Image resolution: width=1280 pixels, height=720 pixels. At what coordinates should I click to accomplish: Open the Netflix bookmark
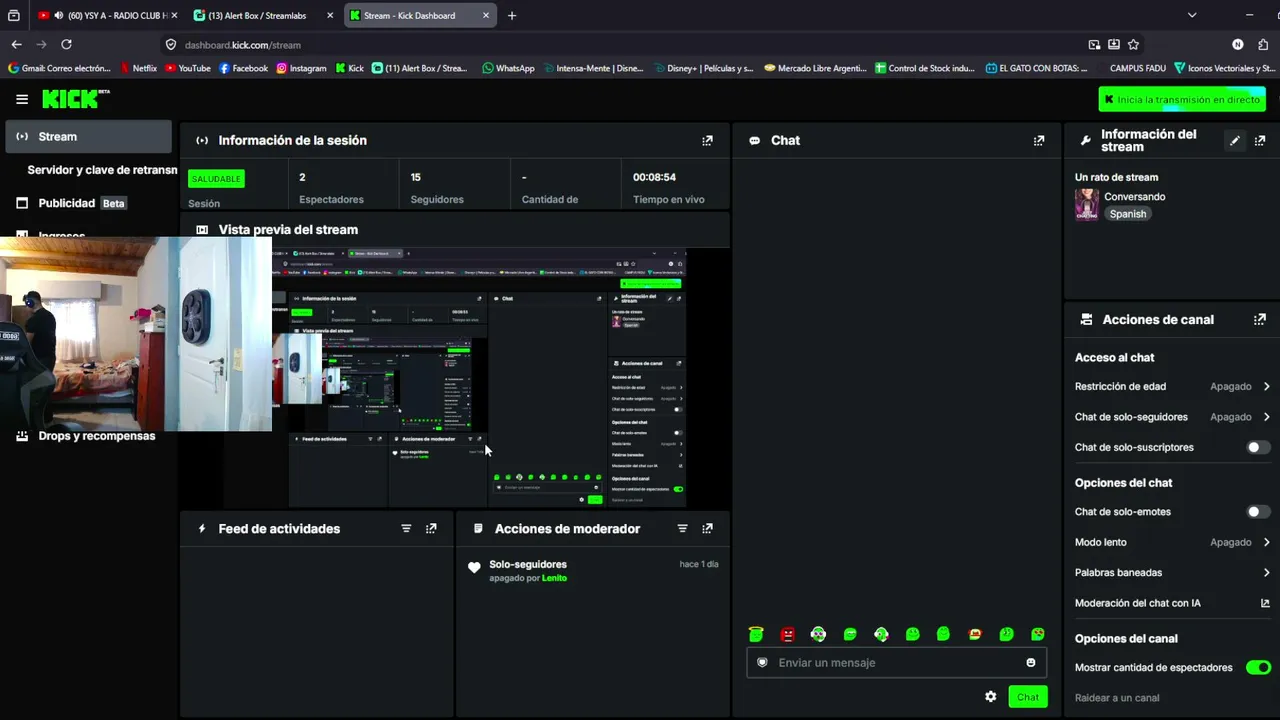(x=138, y=68)
